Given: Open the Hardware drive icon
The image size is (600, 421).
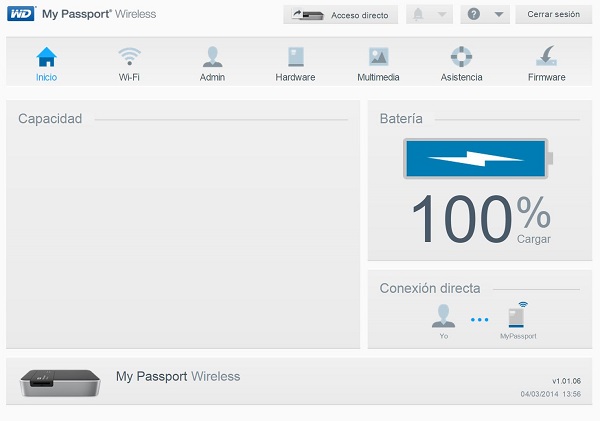Looking at the screenshot, I should 295,57.
